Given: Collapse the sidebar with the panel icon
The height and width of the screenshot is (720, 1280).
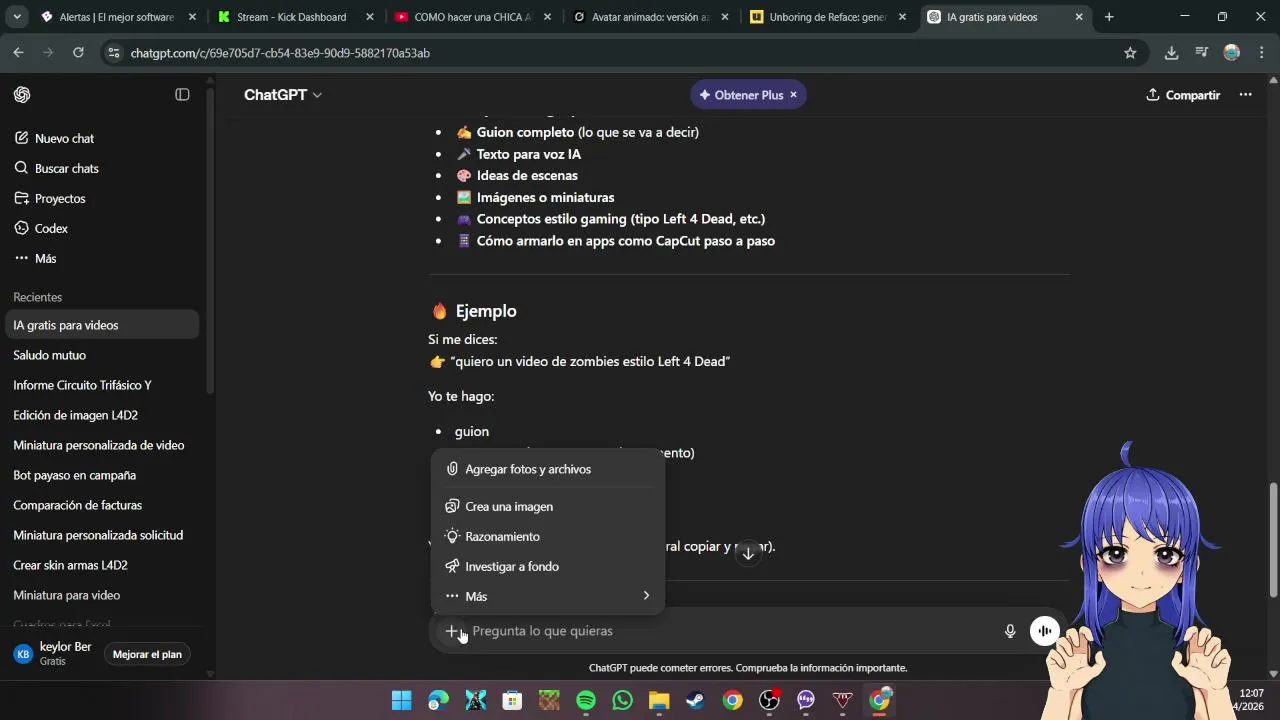Looking at the screenshot, I should tap(182, 95).
